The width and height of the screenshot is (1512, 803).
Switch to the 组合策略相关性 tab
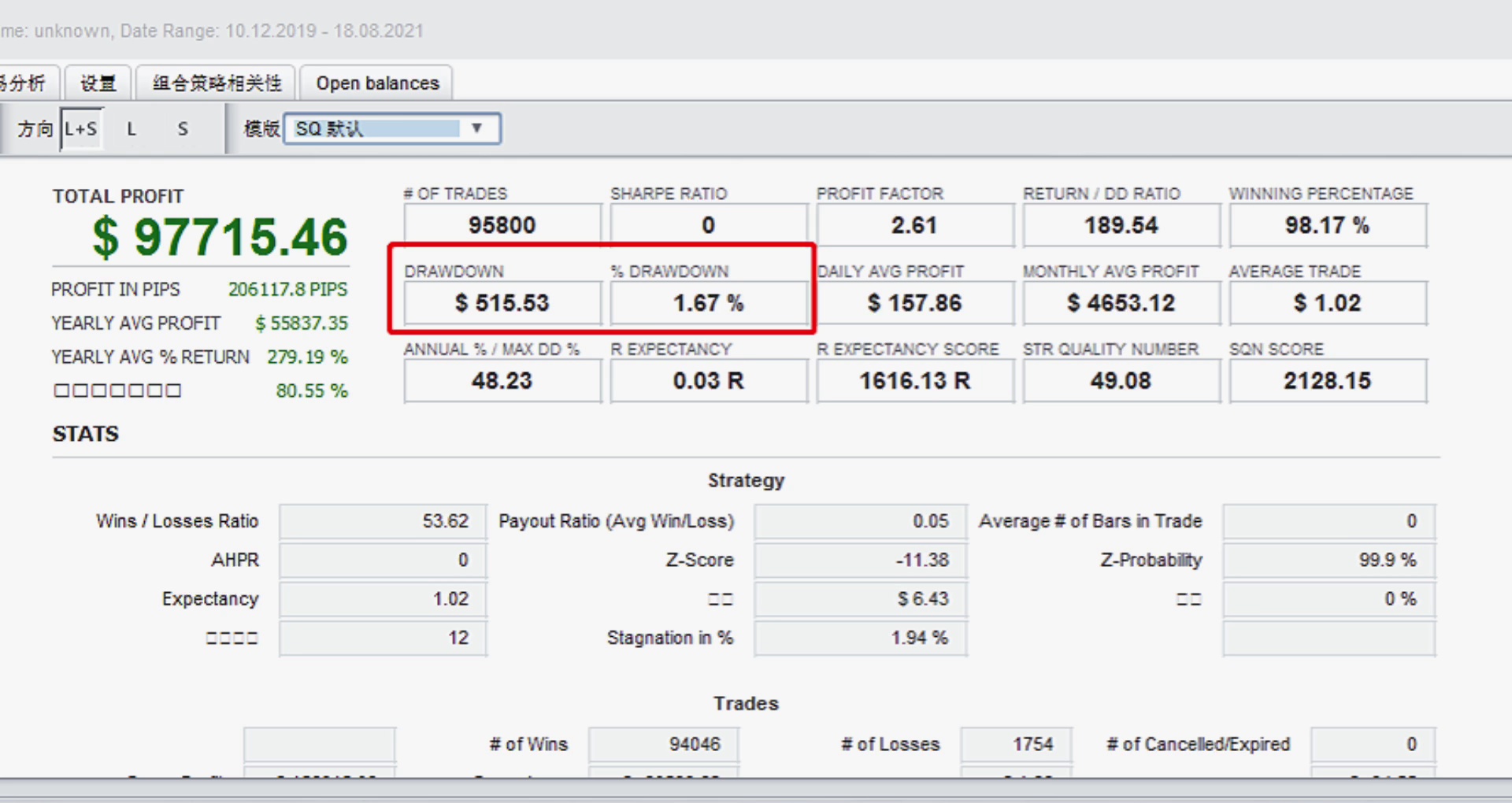[217, 83]
